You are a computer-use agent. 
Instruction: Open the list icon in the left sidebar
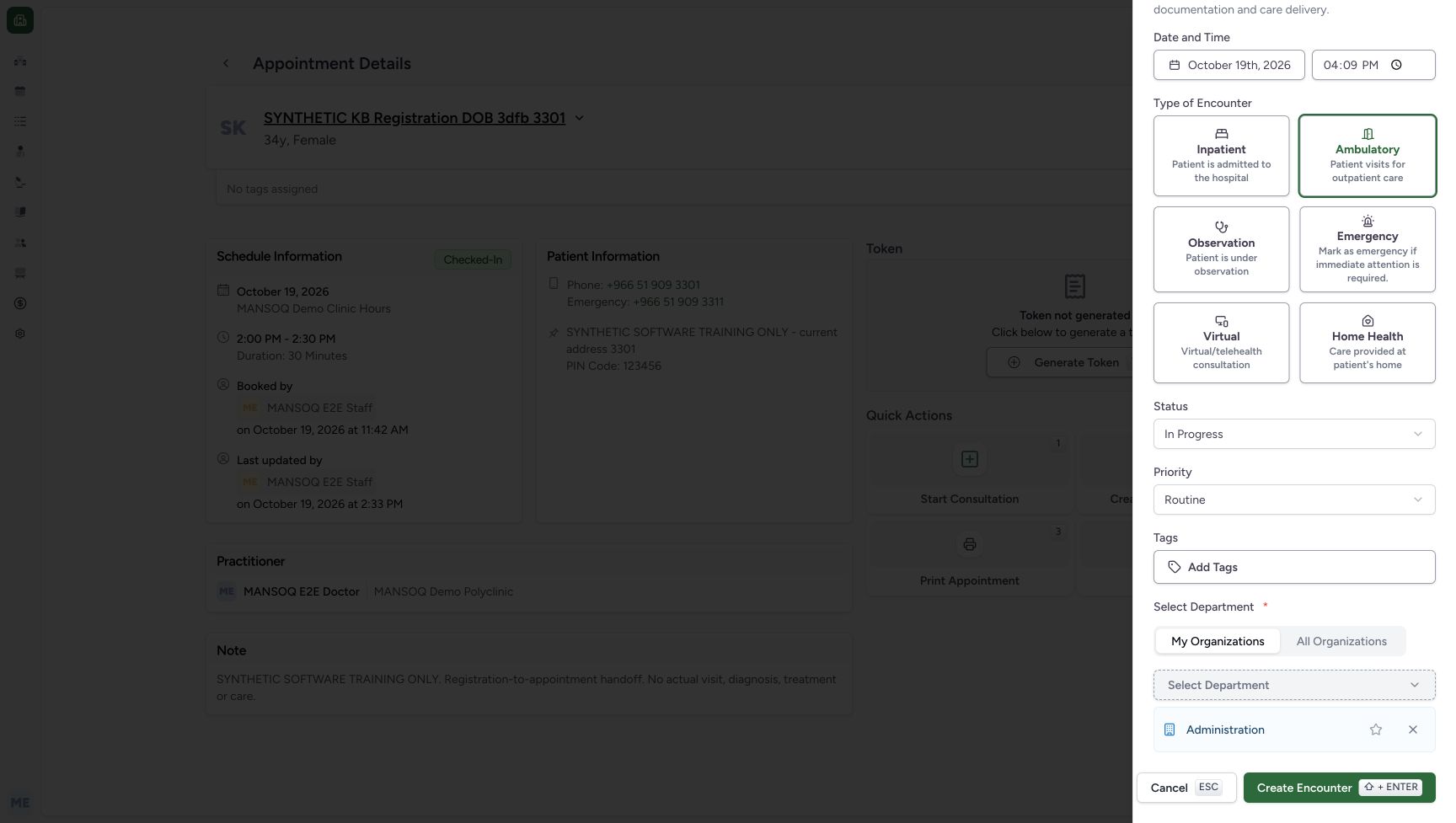click(20, 121)
